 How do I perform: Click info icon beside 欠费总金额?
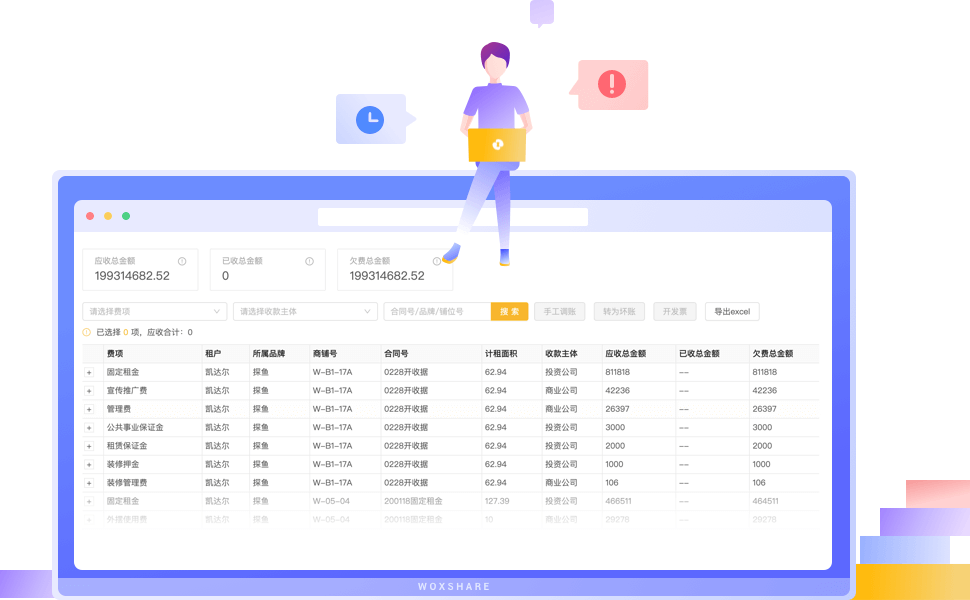pyautogui.click(x=437, y=261)
